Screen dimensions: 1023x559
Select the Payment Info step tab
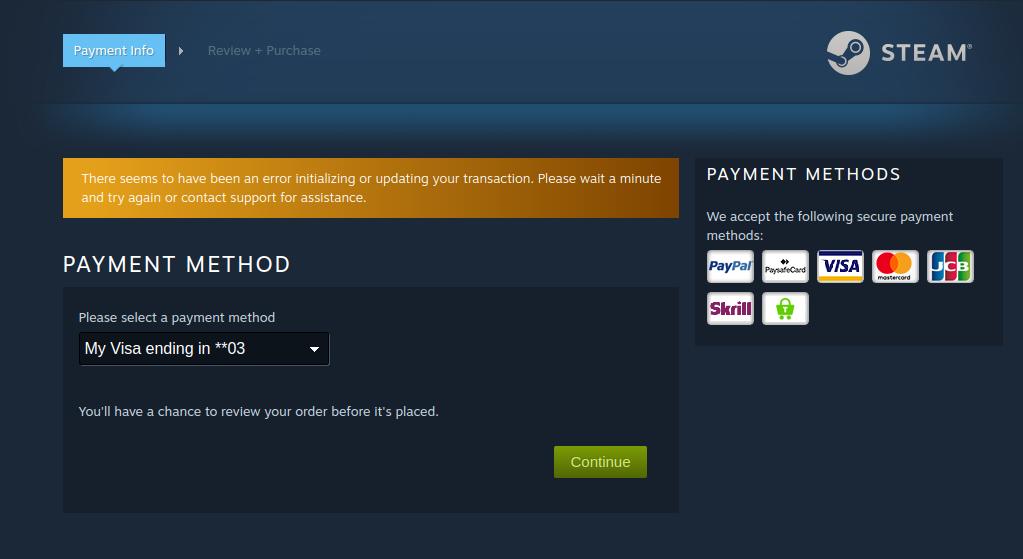pyautogui.click(x=114, y=51)
